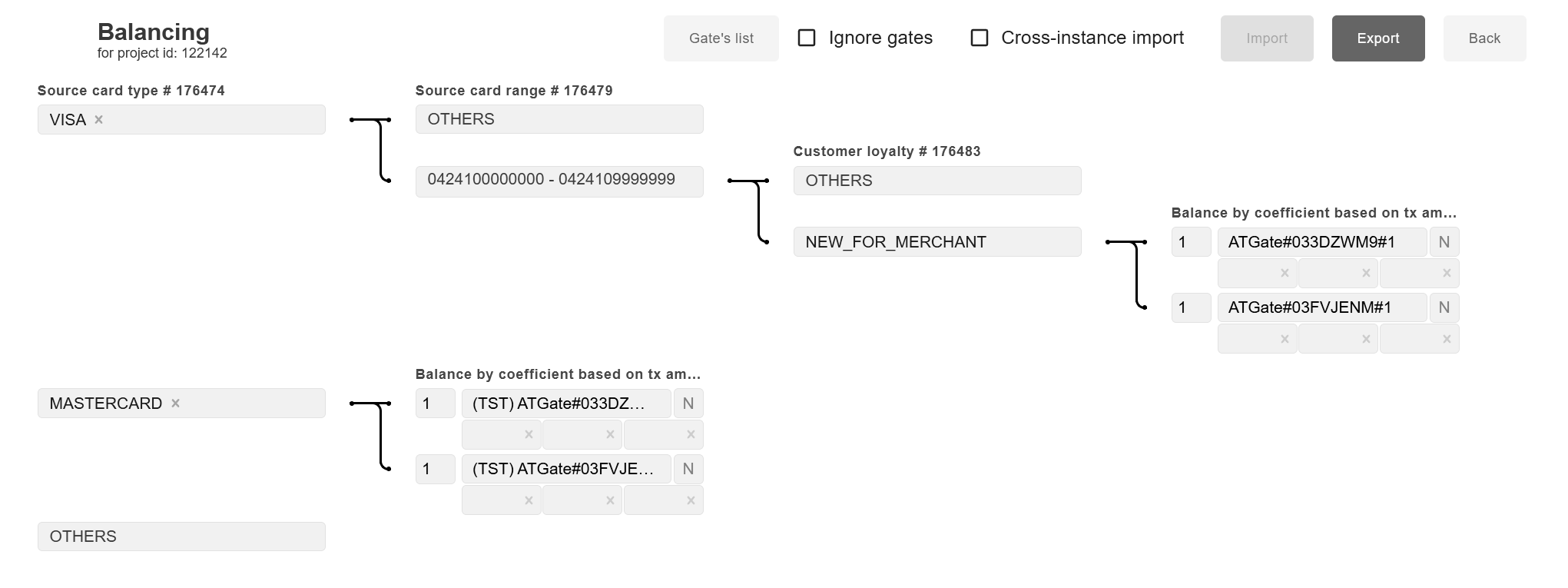Open the ATGate#033DZWM9#1 gate selector

click(x=1321, y=242)
